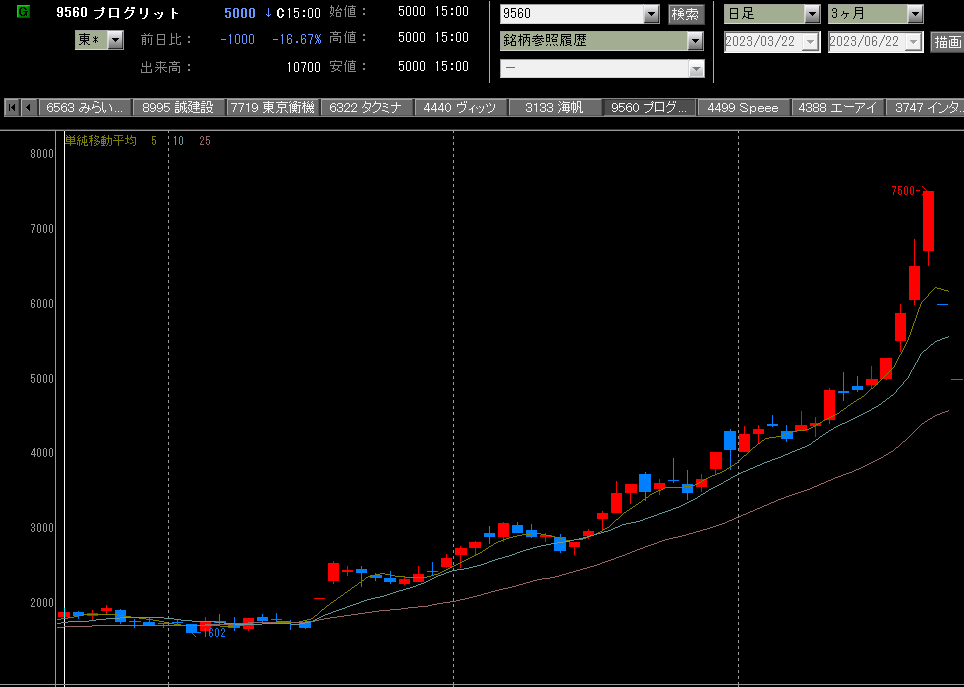This screenshot has height=687, width=964.
Task: Jump to first tab with rewind icon
Action: (12, 108)
